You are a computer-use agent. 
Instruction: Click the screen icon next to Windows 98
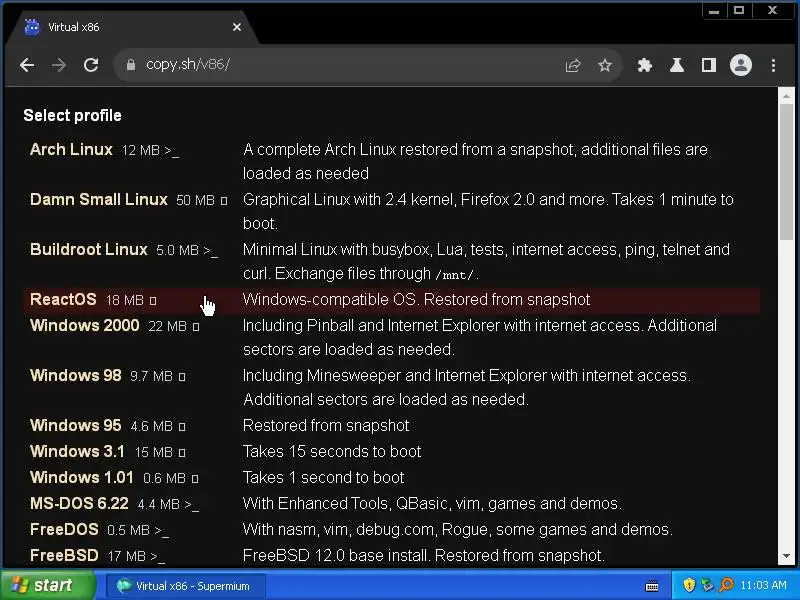tap(182, 377)
